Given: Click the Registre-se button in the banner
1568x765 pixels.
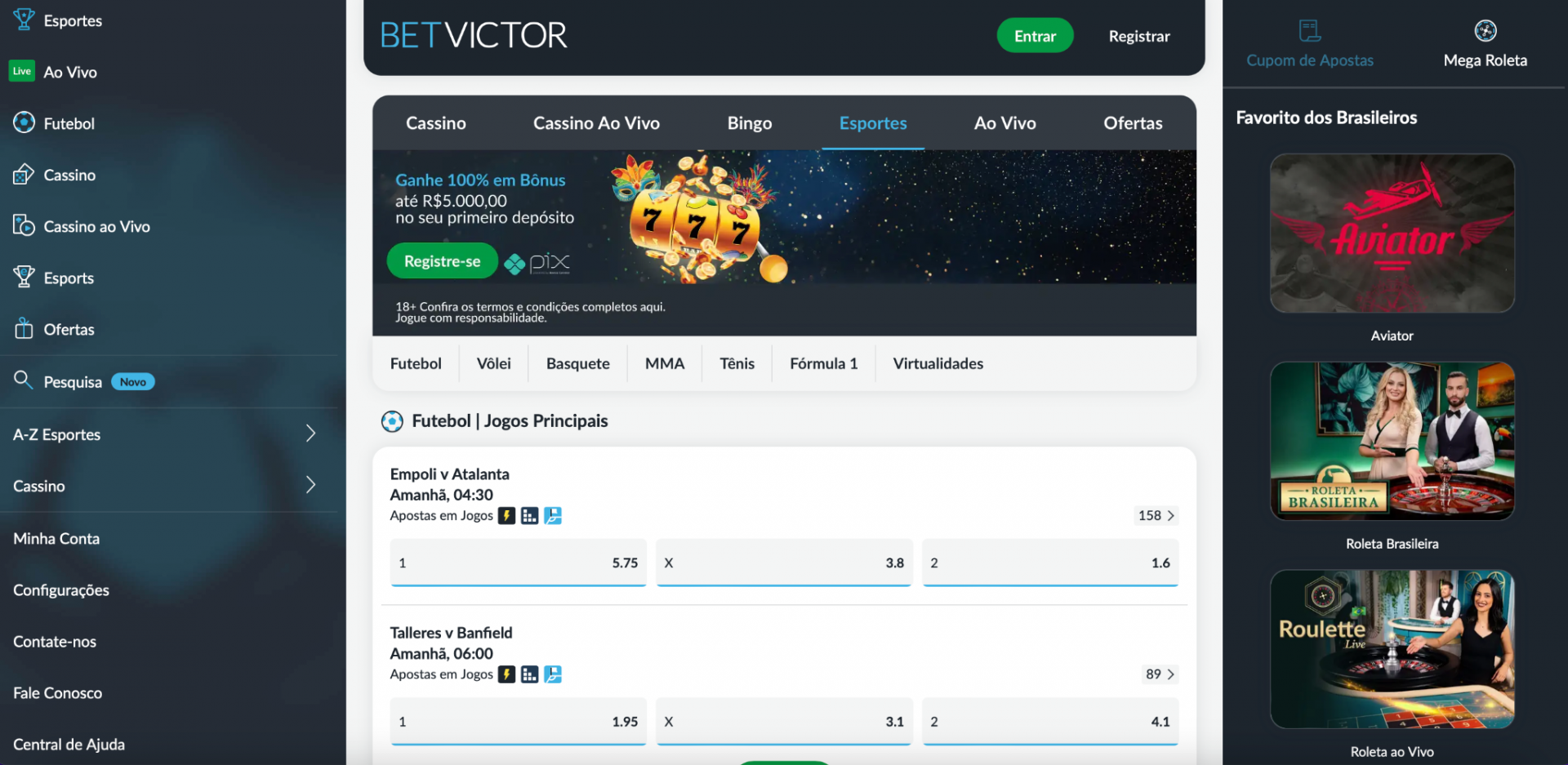Looking at the screenshot, I should [x=442, y=260].
